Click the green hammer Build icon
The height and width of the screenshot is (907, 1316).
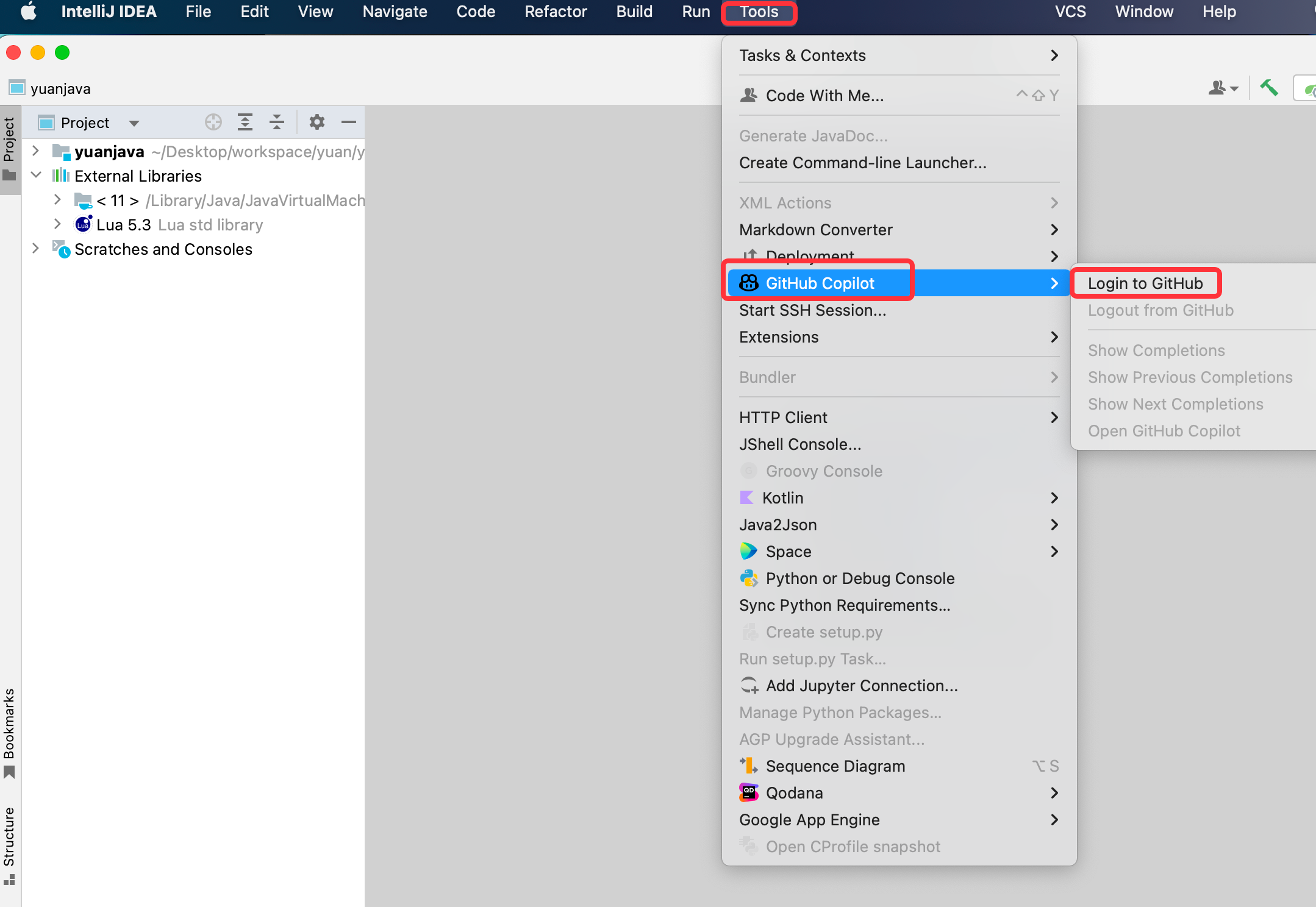click(1269, 88)
